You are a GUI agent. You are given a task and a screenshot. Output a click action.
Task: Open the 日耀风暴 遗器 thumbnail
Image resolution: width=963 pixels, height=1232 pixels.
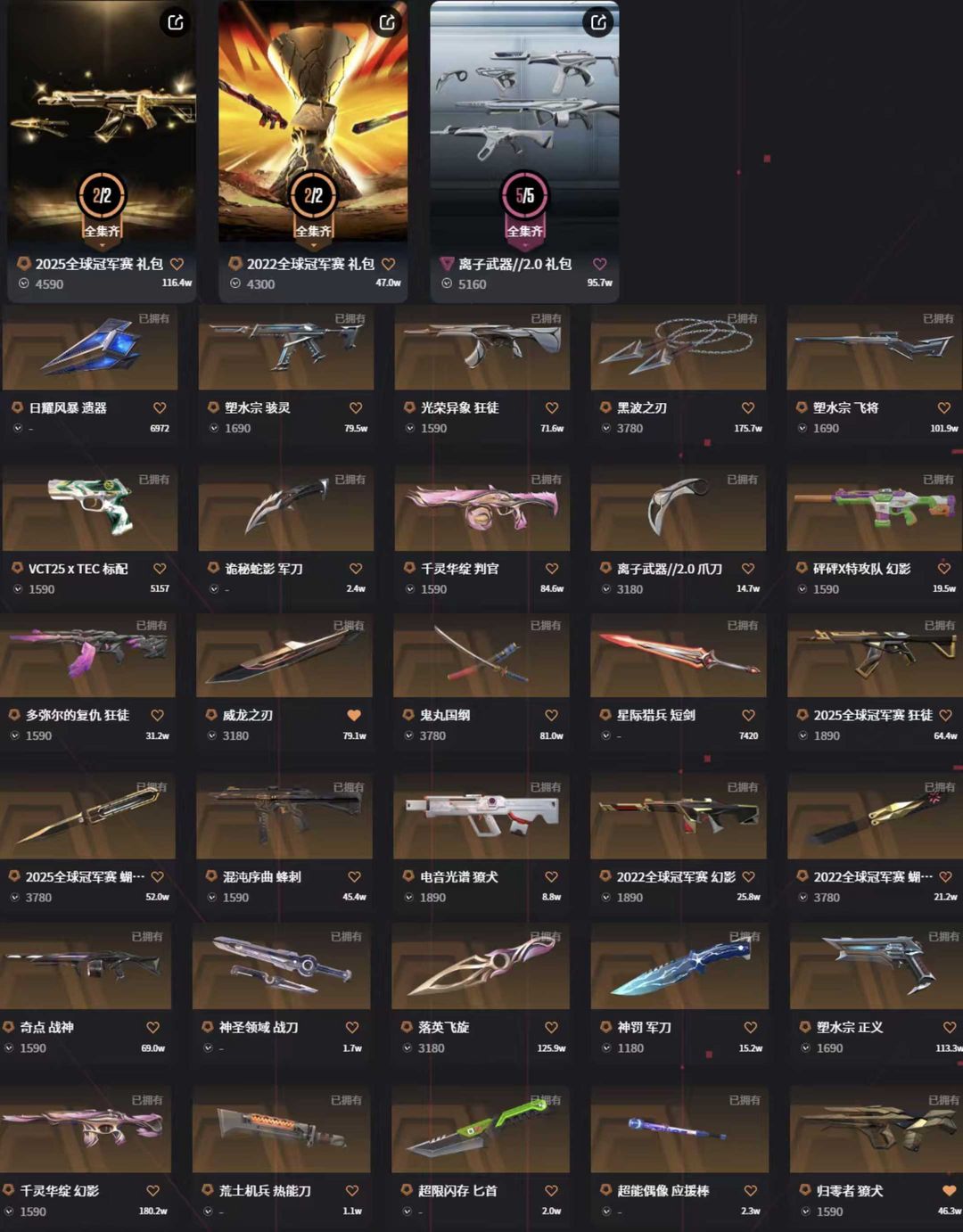click(90, 348)
